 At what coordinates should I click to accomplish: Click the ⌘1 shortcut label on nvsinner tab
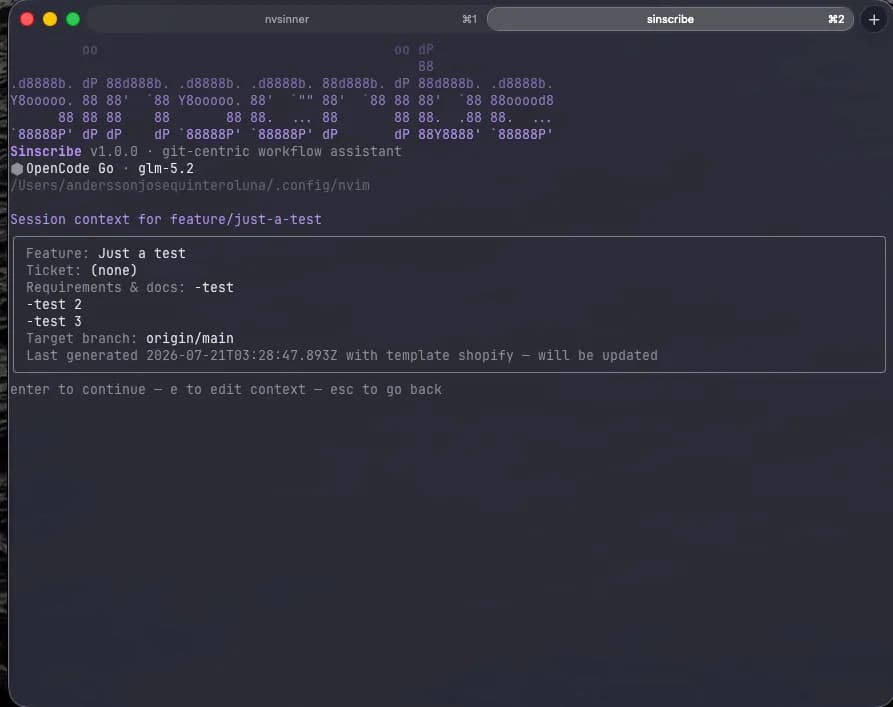[x=469, y=19]
